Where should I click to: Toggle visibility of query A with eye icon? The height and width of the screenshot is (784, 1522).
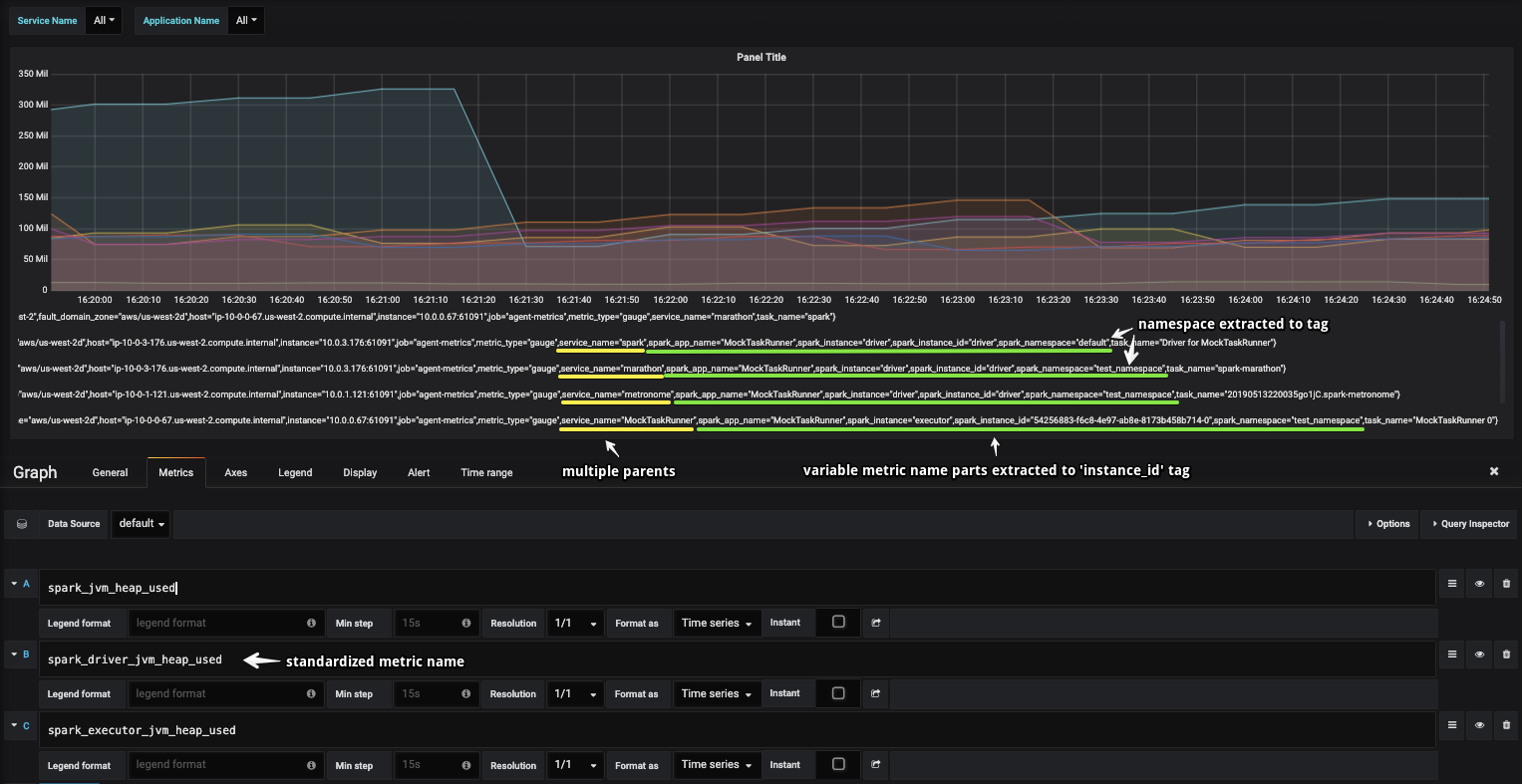coord(1479,584)
